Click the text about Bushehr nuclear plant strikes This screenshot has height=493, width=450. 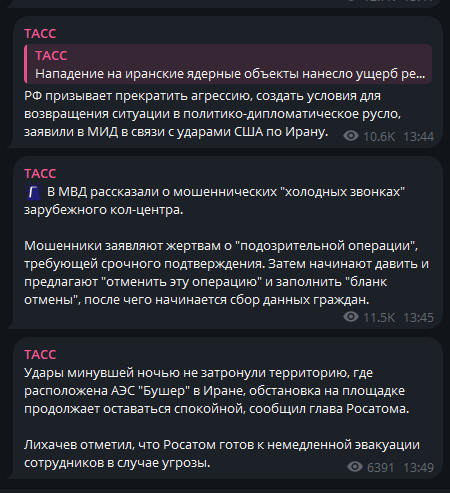[217, 391]
